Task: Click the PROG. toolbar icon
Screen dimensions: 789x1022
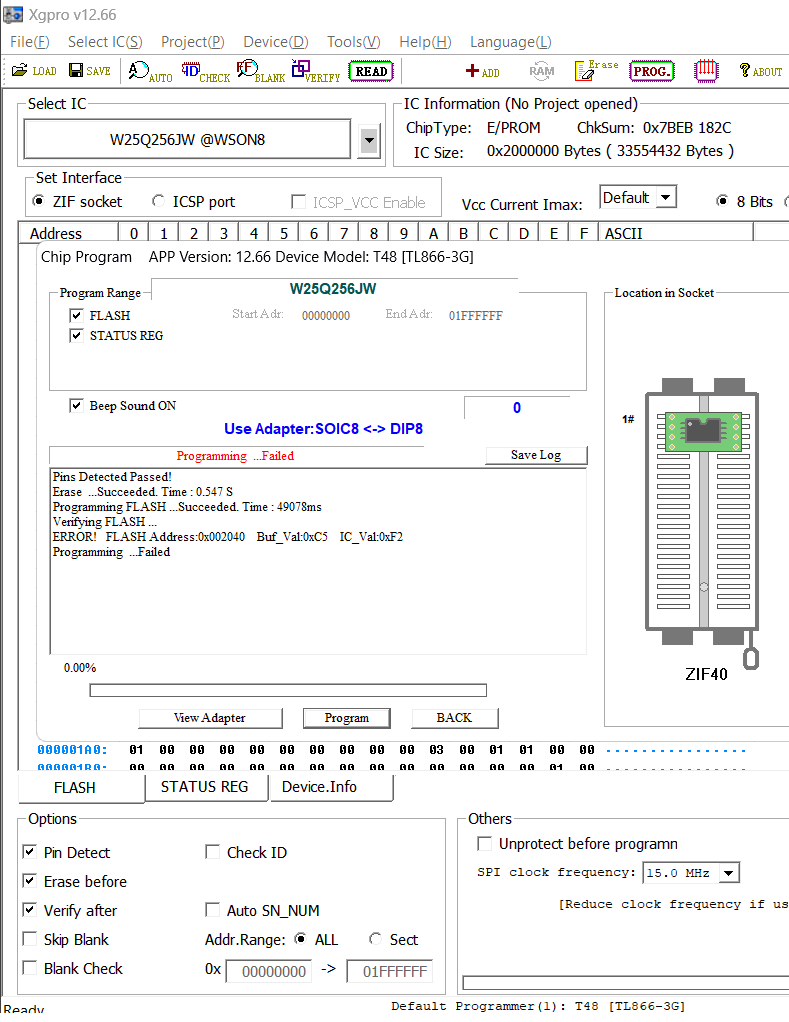Action: [652, 71]
